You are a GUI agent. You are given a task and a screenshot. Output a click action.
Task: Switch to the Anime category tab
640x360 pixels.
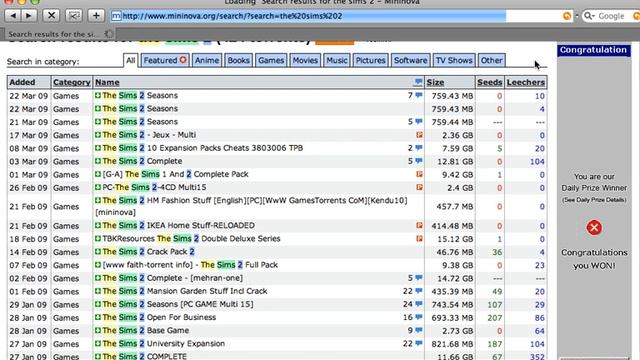[207, 60]
